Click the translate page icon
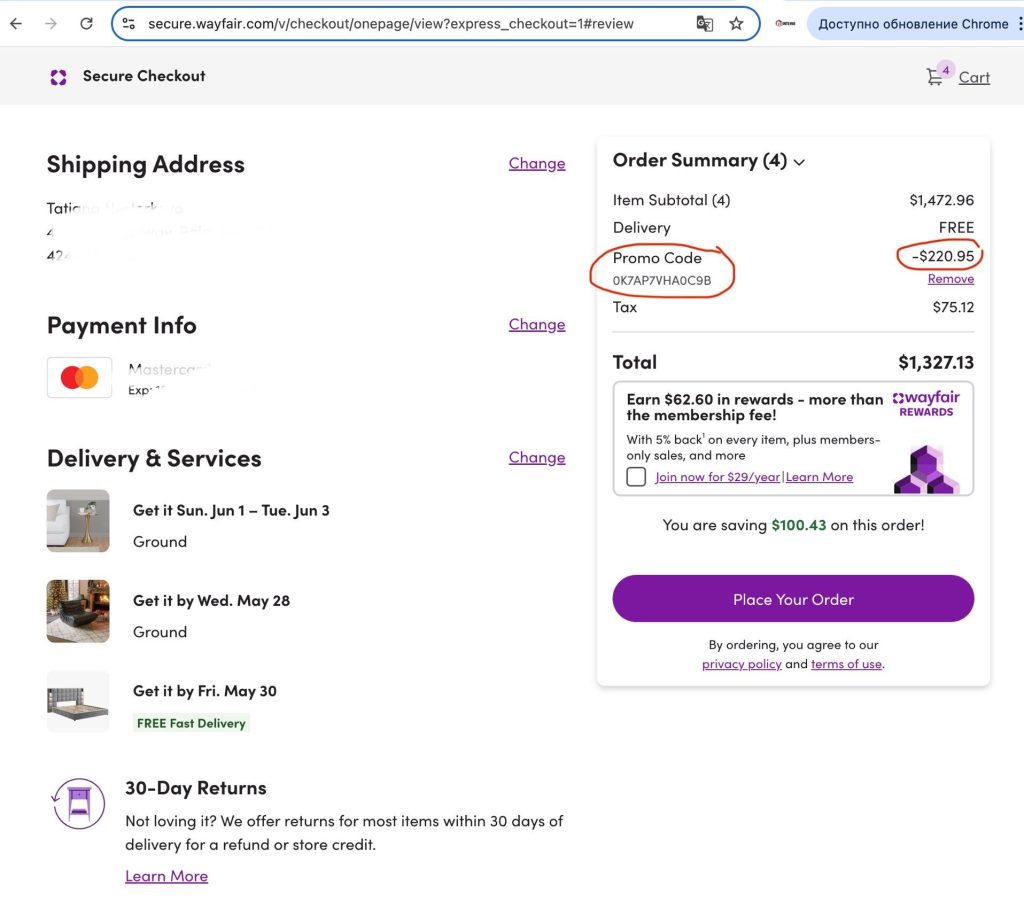 coord(705,23)
